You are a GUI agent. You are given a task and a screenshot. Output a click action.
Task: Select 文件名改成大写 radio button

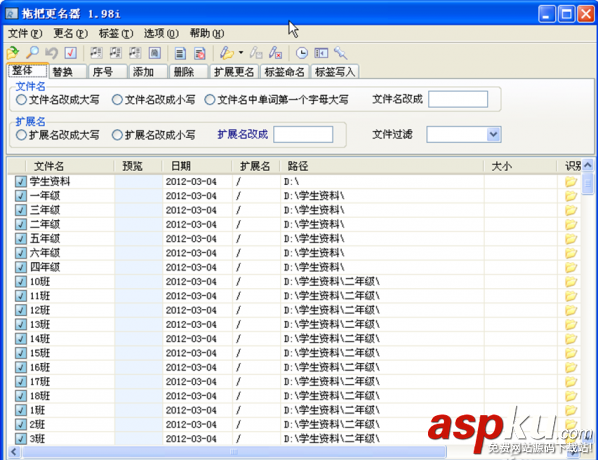[21, 100]
